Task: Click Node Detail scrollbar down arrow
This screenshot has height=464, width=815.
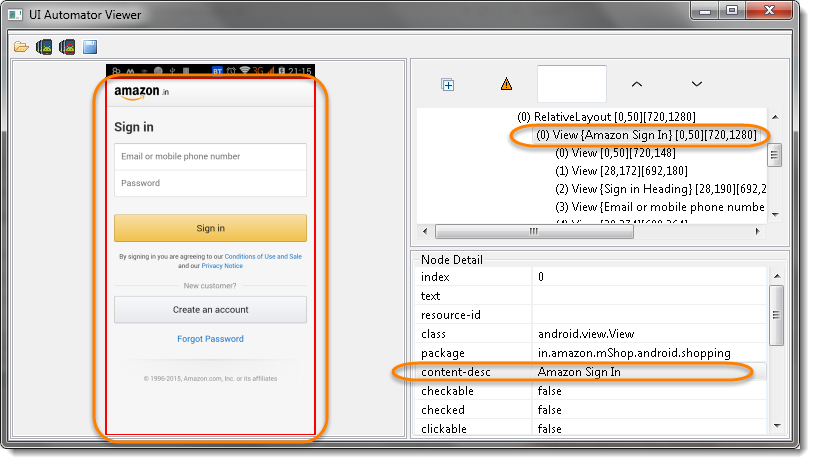Action: [777, 426]
